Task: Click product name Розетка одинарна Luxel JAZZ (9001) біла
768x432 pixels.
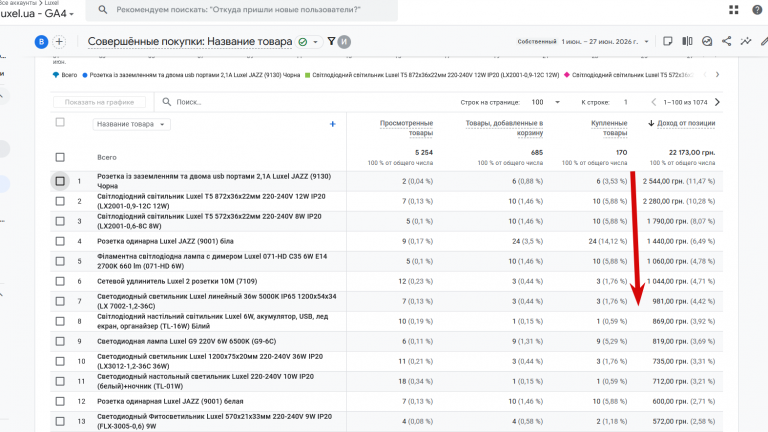Action: (x=165, y=241)
